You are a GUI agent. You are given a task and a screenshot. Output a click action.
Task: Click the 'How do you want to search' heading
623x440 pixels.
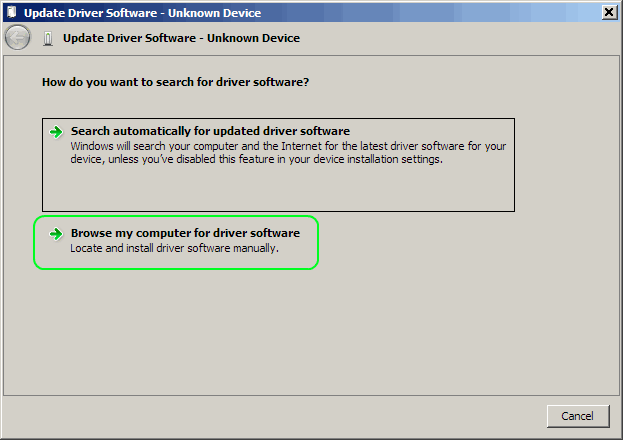click(175, 82)
